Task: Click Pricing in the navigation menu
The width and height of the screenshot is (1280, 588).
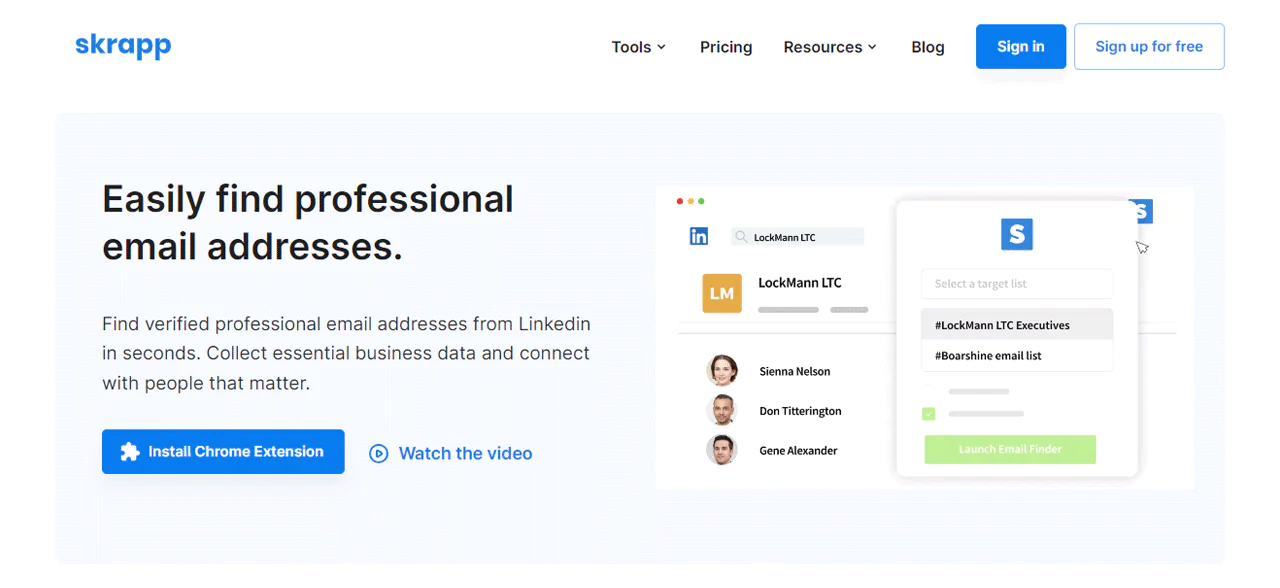Action: [x=726, y=47]
